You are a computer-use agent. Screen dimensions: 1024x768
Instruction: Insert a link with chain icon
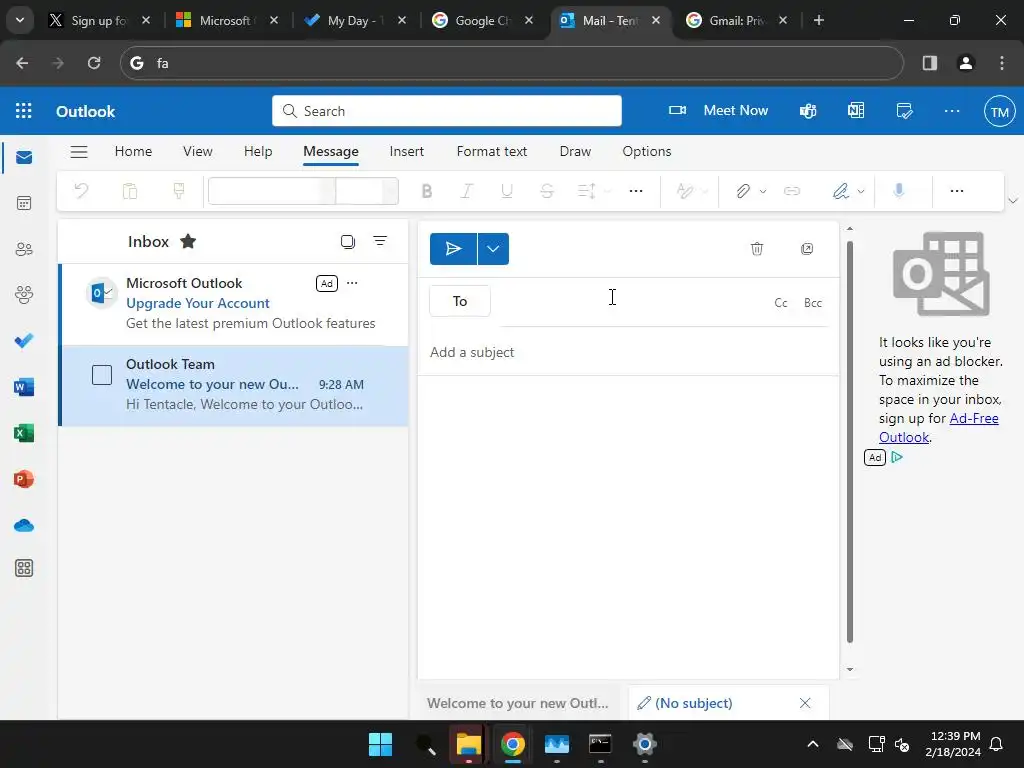coord(792,191)
